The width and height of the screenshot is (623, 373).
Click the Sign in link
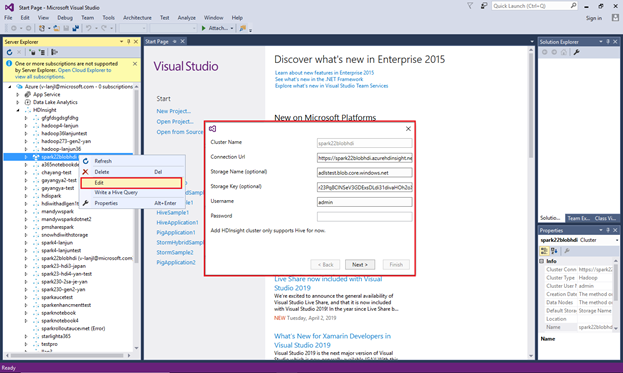click(x=594, y=18)
